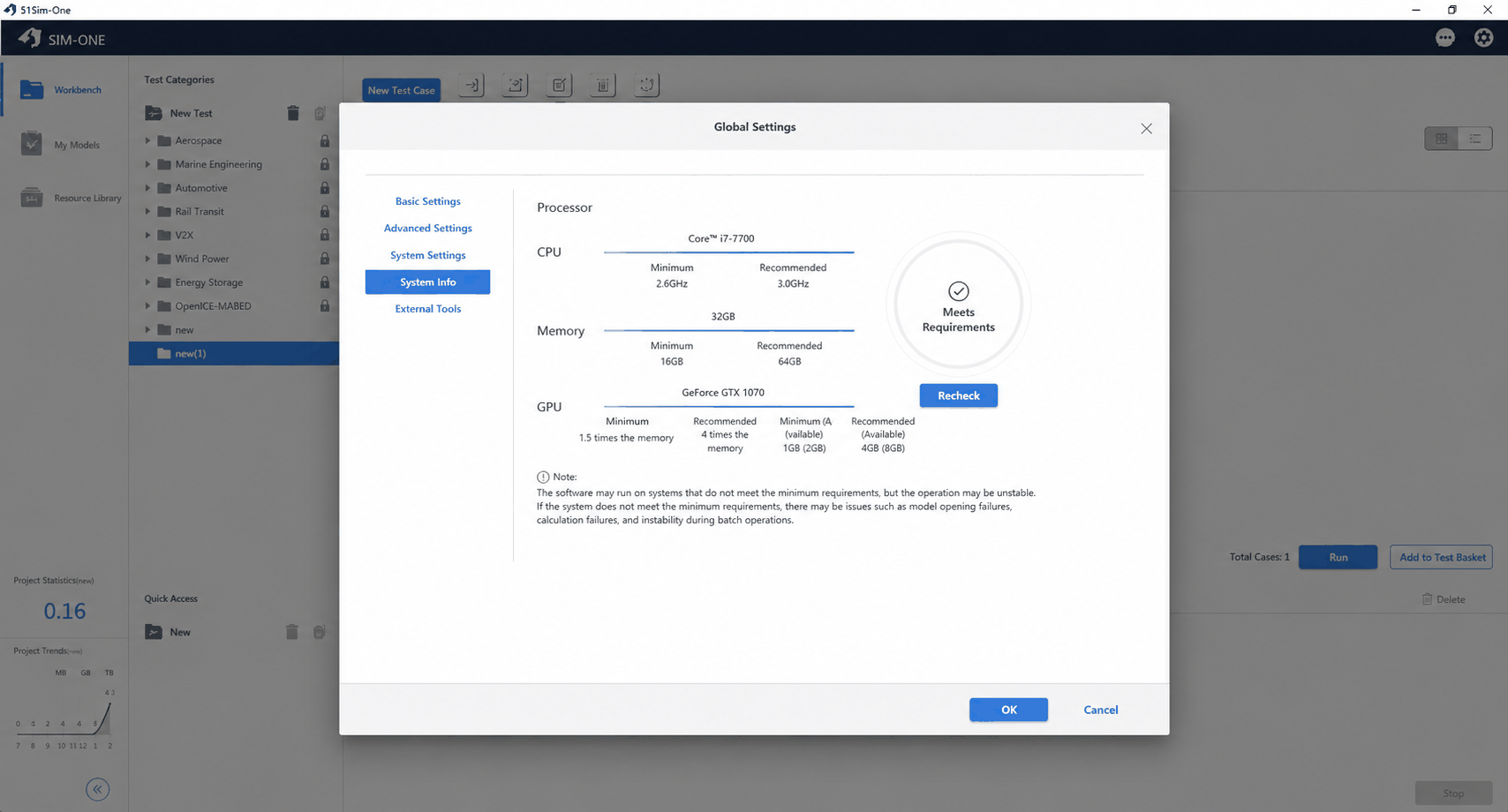The width and height of the screenshot is (1508, 812).
Task: Expand the Wind Power category arrow
Action: [x=147, y=259]
